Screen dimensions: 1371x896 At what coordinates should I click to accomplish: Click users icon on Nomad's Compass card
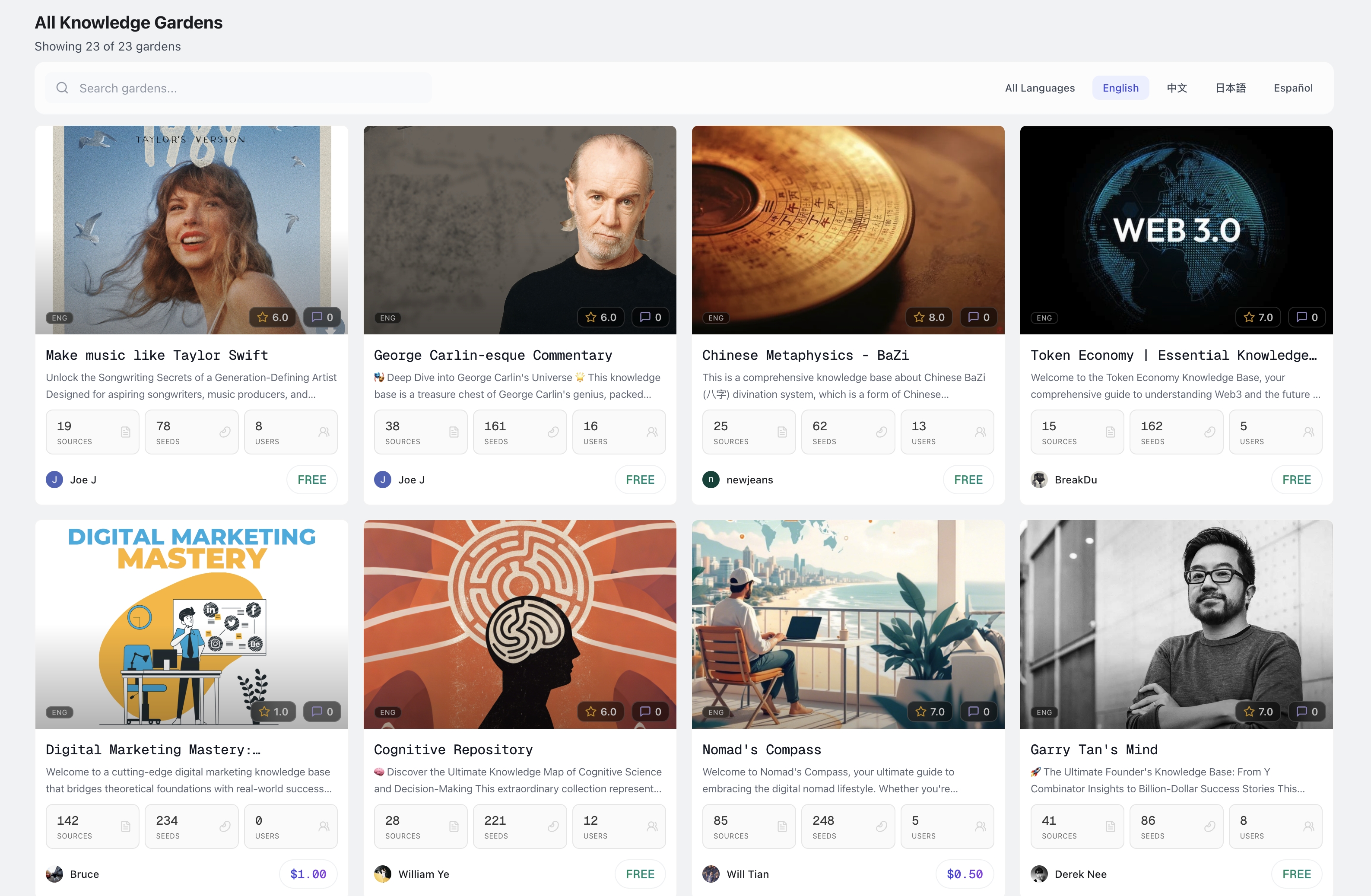(x=980, y=826)
